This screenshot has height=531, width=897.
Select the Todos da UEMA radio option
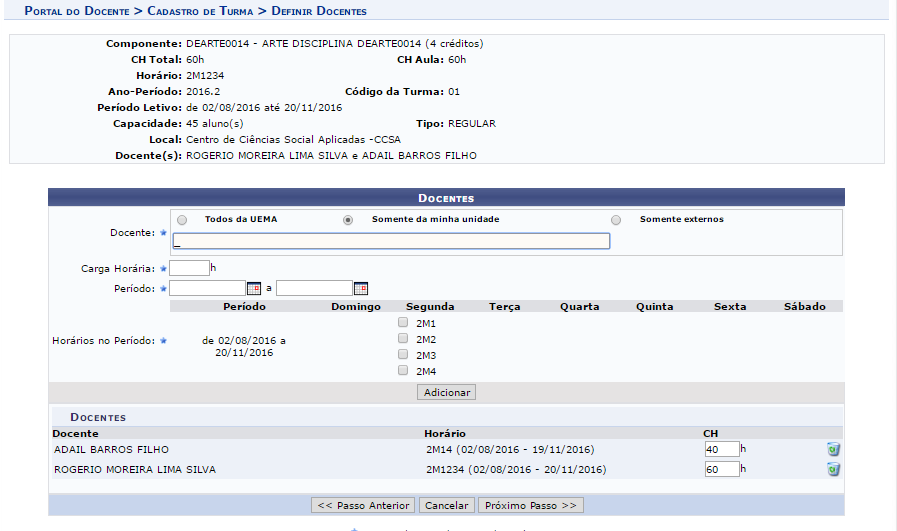[x=182, y=220]
